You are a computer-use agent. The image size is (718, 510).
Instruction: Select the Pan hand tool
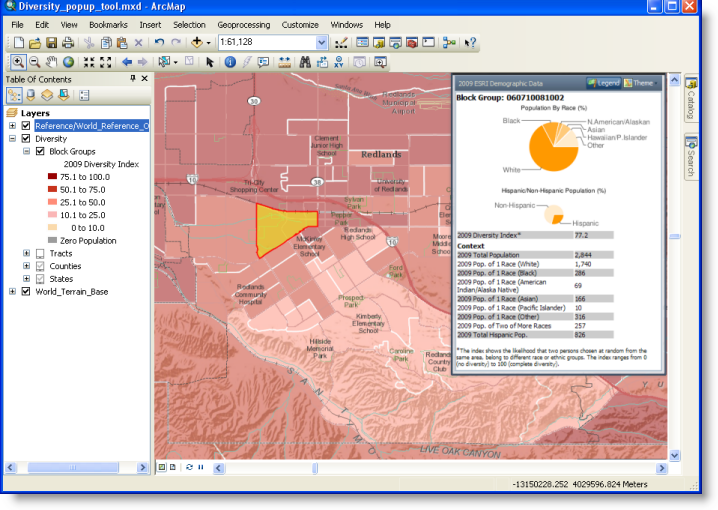[51, 62]
